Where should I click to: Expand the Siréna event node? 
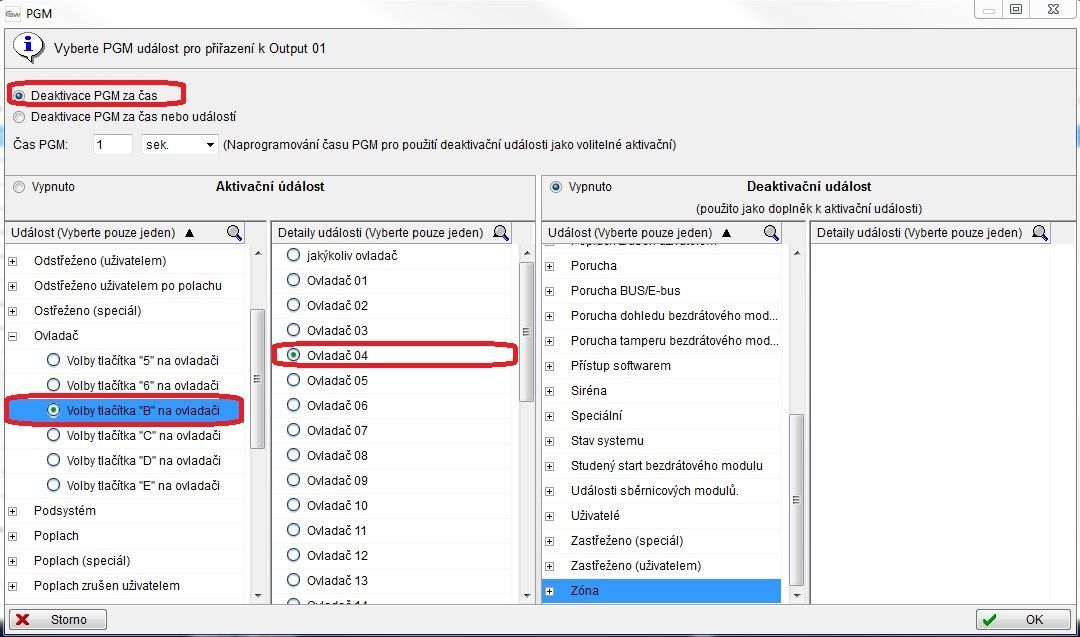[x=549, y=391]
